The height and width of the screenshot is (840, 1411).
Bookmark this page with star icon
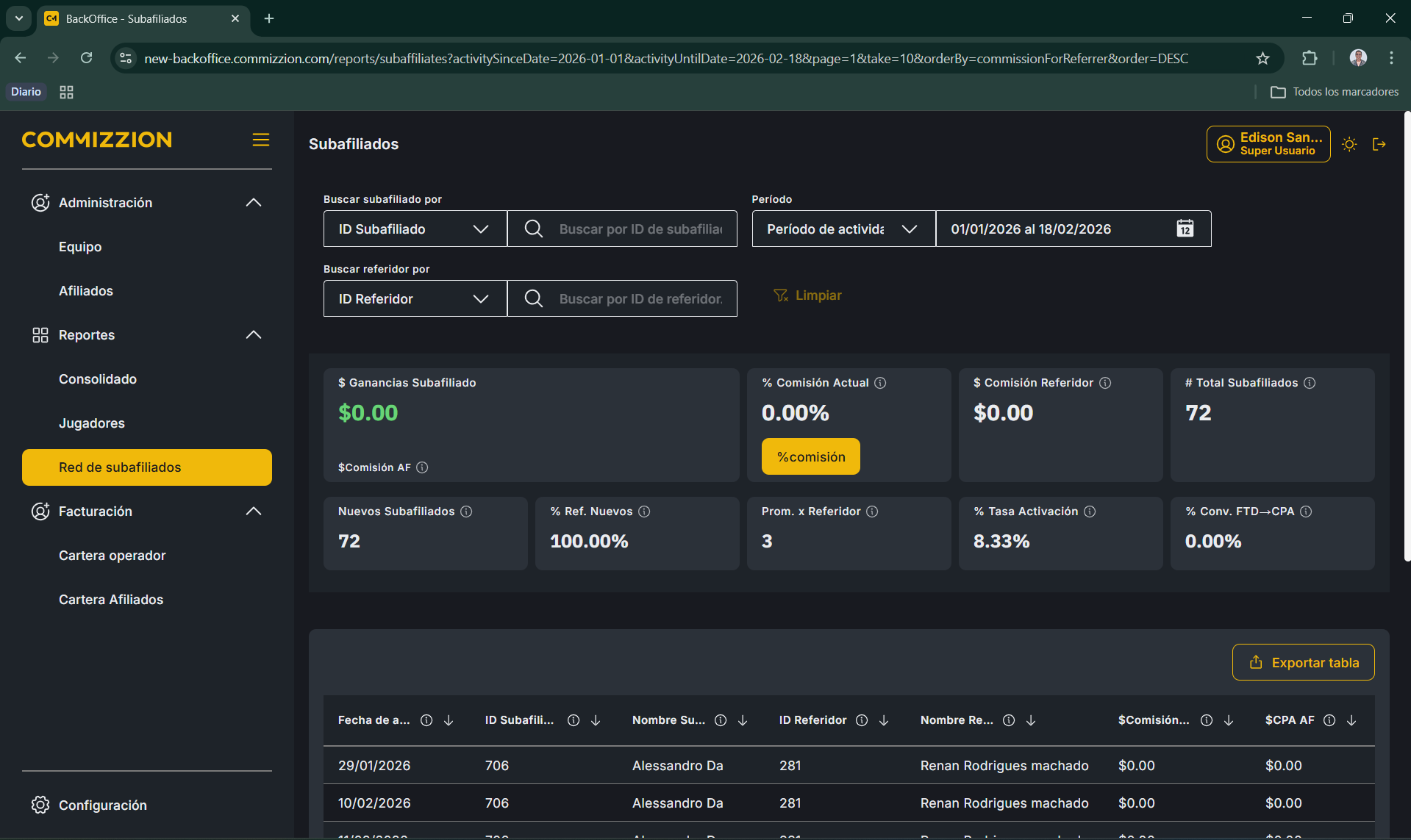click(1262, 58)
